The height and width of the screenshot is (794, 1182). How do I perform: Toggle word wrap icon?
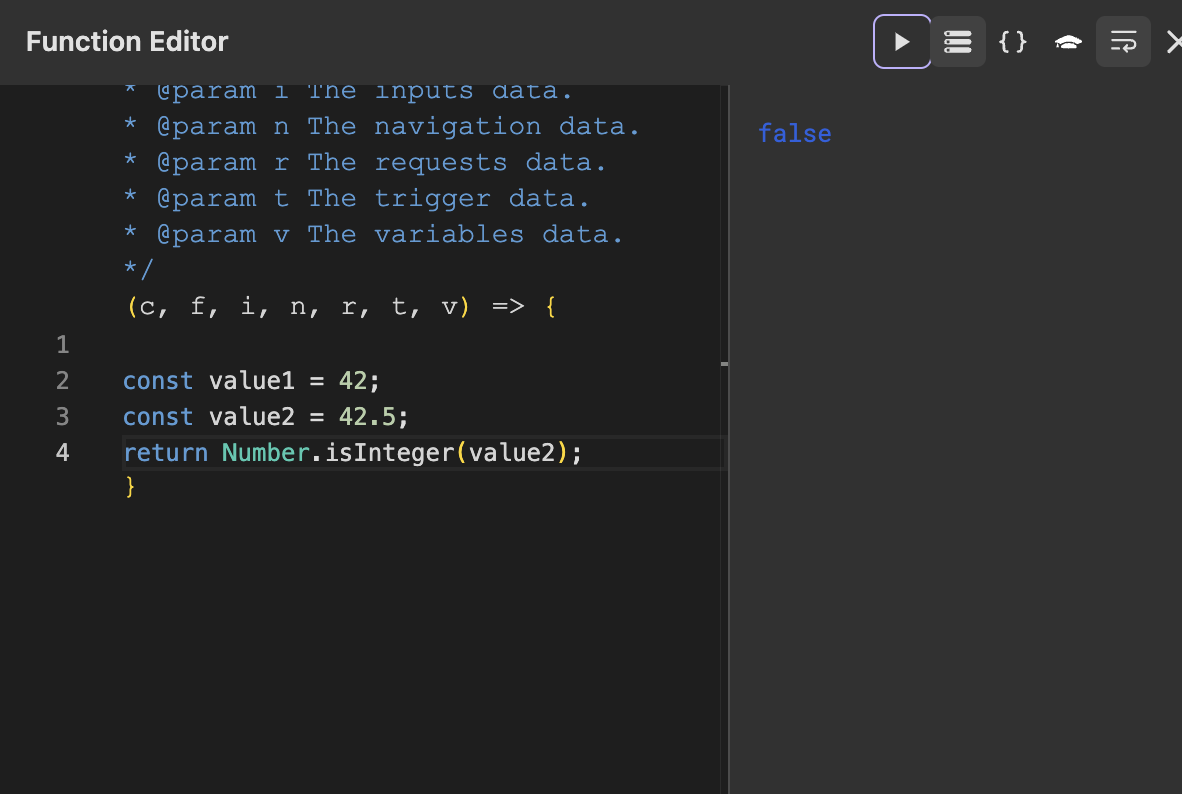tap(1122, 41)
